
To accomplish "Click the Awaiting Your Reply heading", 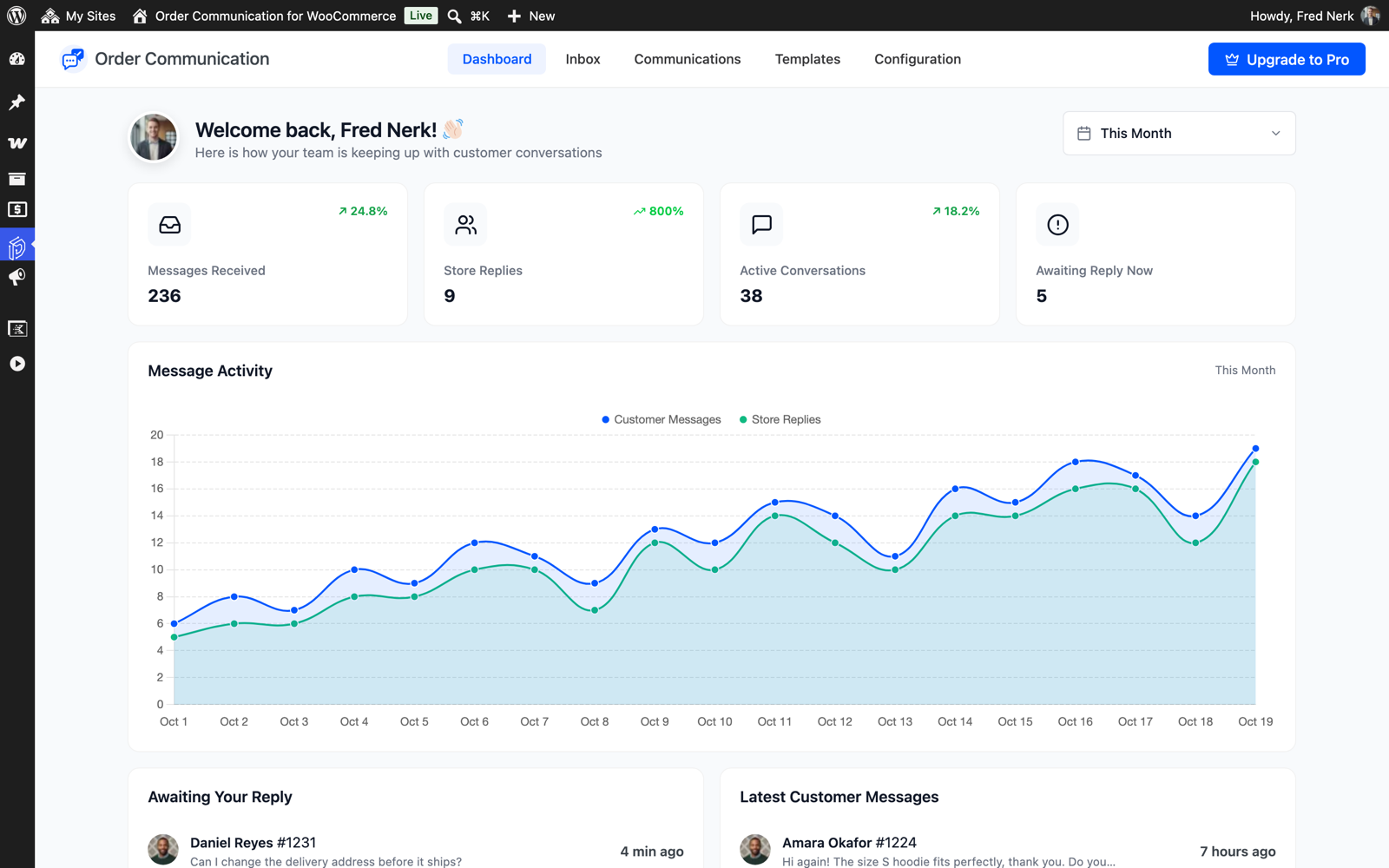I will (220, 797).
